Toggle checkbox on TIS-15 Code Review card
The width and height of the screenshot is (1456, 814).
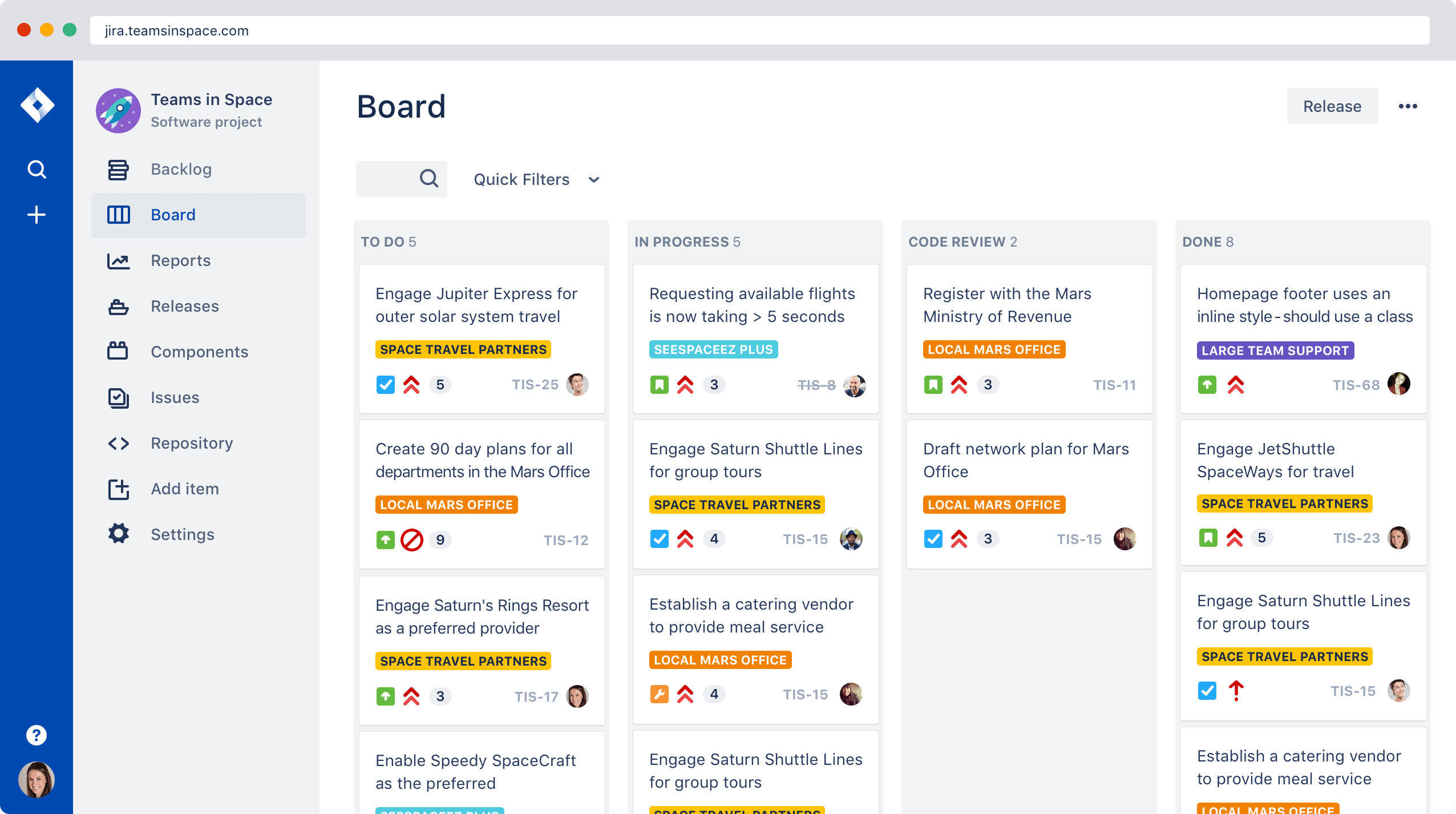932,538
